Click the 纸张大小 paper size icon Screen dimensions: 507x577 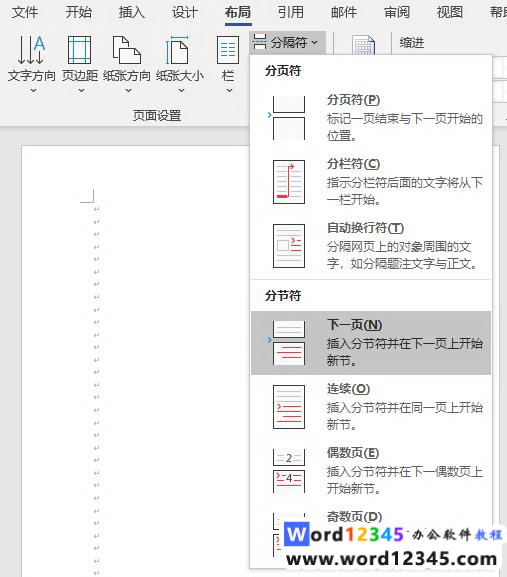click(x=178, y=50)
